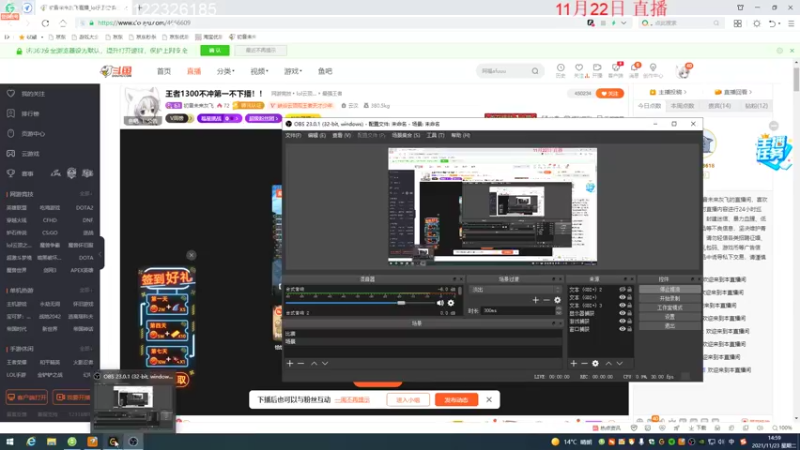Image resolution: width=800 pixels, height=450 pixels.
Task: Collapse the Douyu left sidebar handle
Action: click(101, 253)
